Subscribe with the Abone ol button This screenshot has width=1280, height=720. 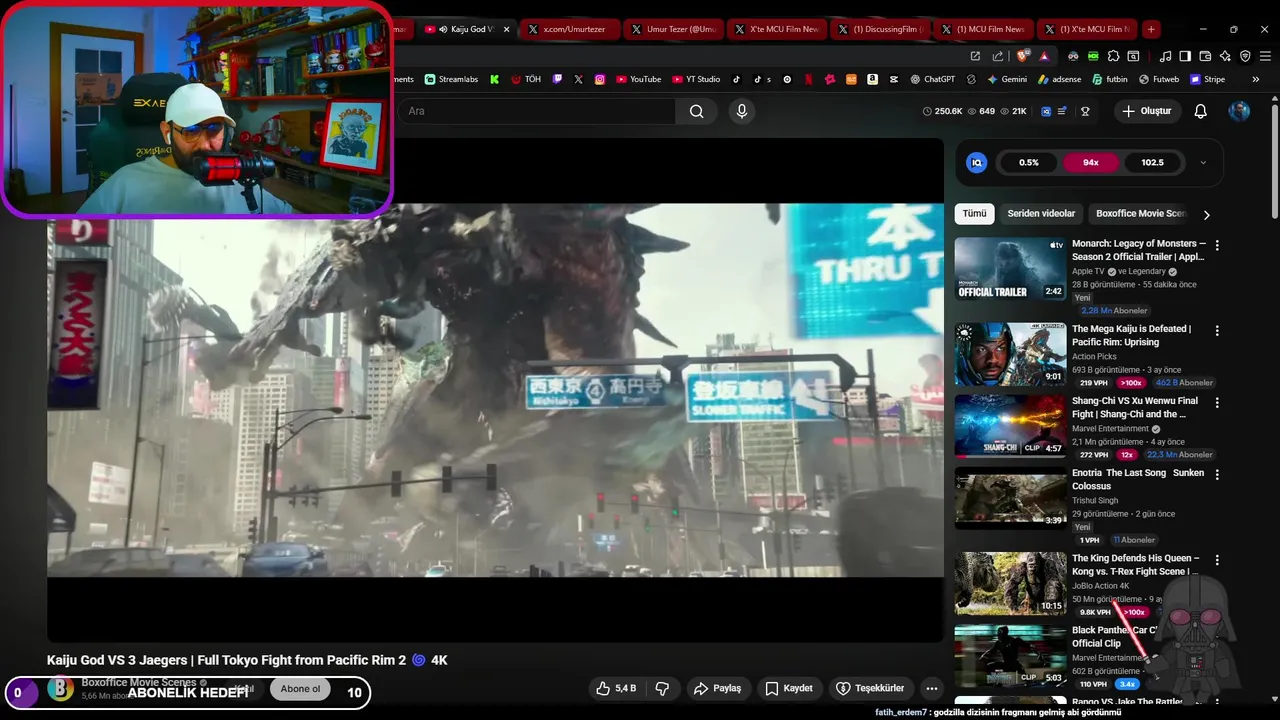click(x=300, y=688)
